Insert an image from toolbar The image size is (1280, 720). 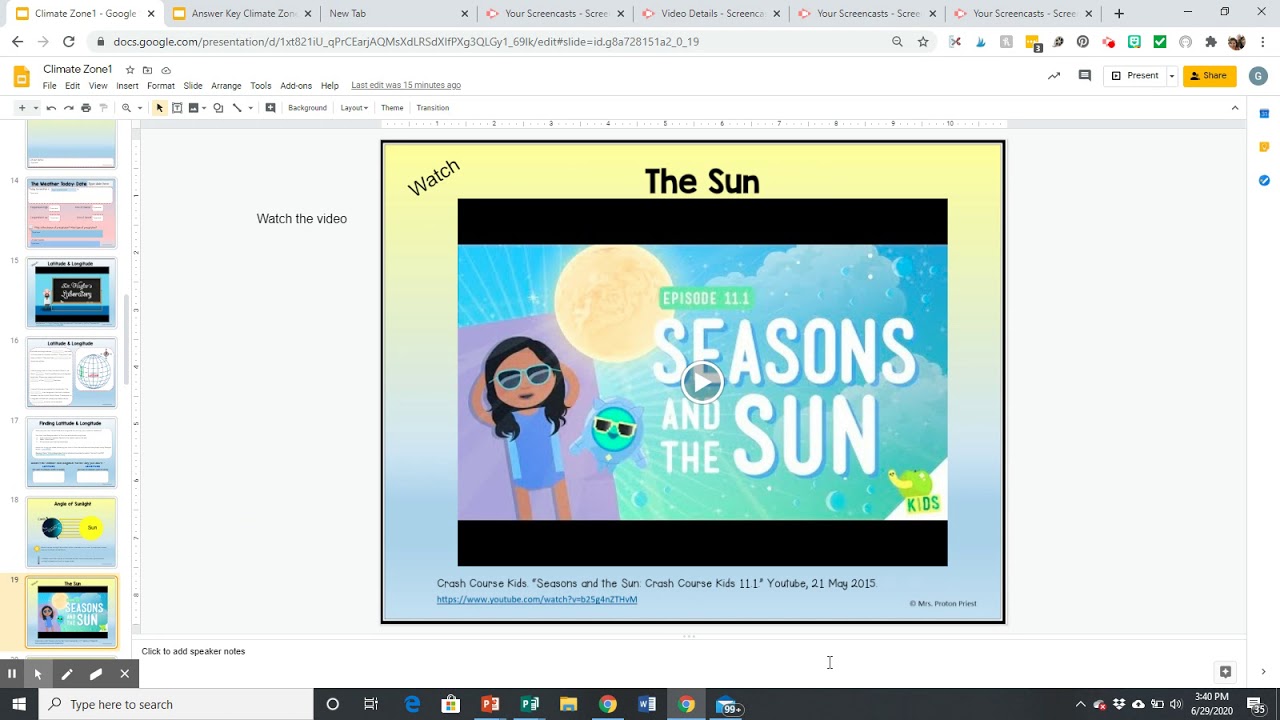[192, 108]
